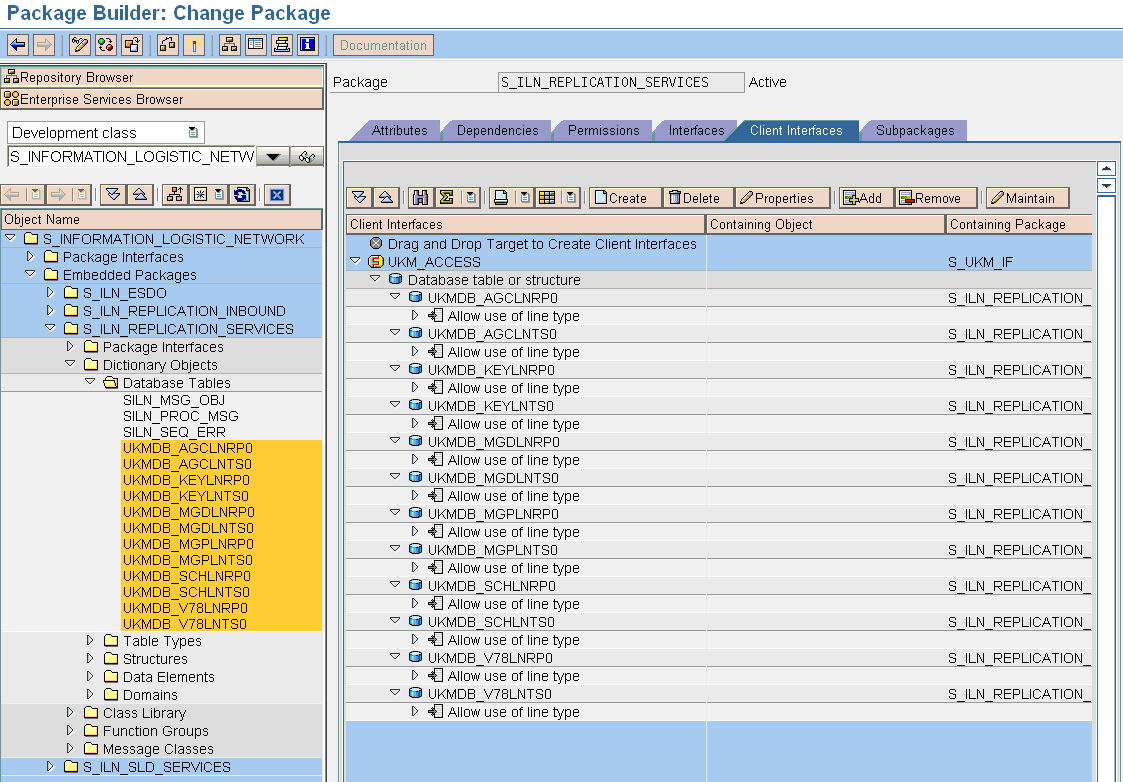
Task: Click the blue information icon in top toolbar
Action: tap(308, 45)
